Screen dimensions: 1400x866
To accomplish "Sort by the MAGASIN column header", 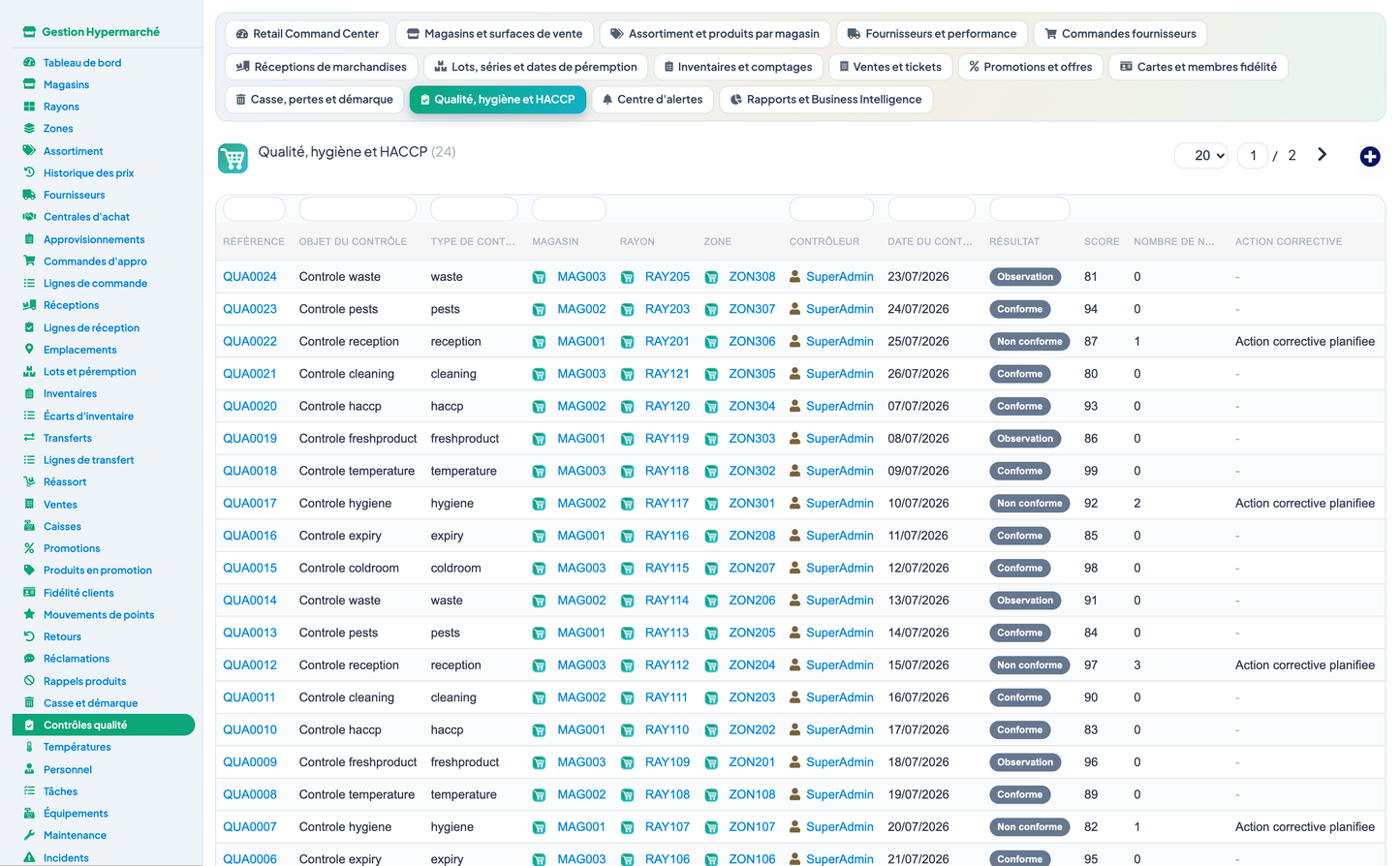I will (555, 242).
